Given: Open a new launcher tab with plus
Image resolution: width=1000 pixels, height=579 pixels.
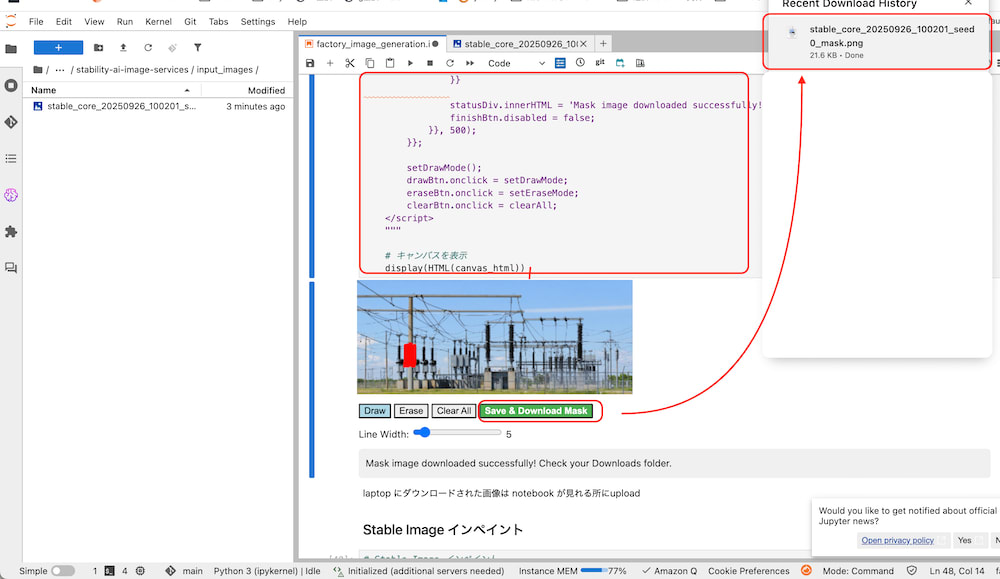Looking at the screenshot, I should pos(603,43).
